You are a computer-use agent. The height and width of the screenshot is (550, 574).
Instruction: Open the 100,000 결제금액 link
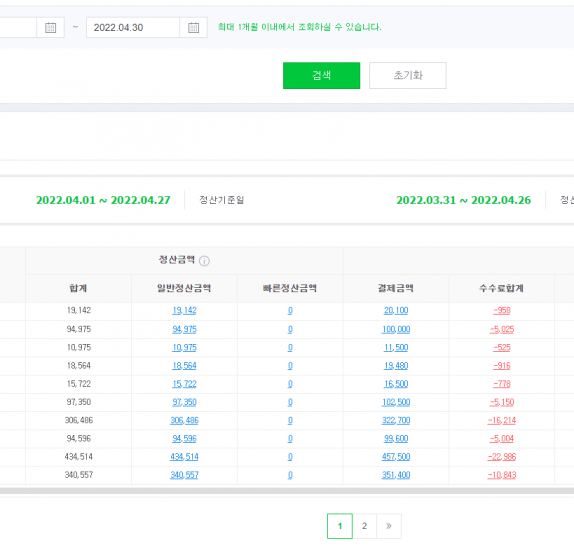[x=396, y=329]
